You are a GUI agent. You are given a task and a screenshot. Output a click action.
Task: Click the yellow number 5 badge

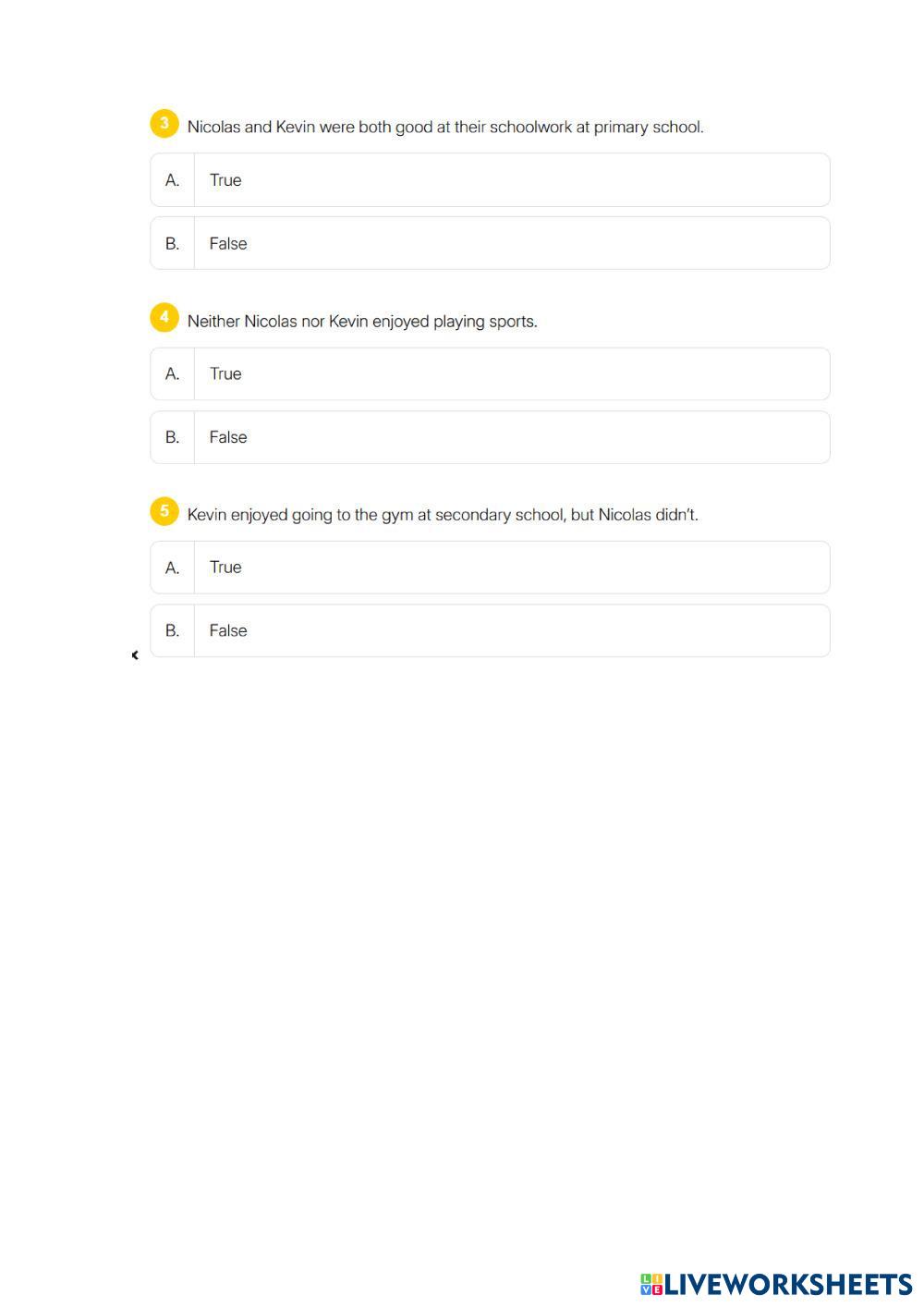coord(164,511)
